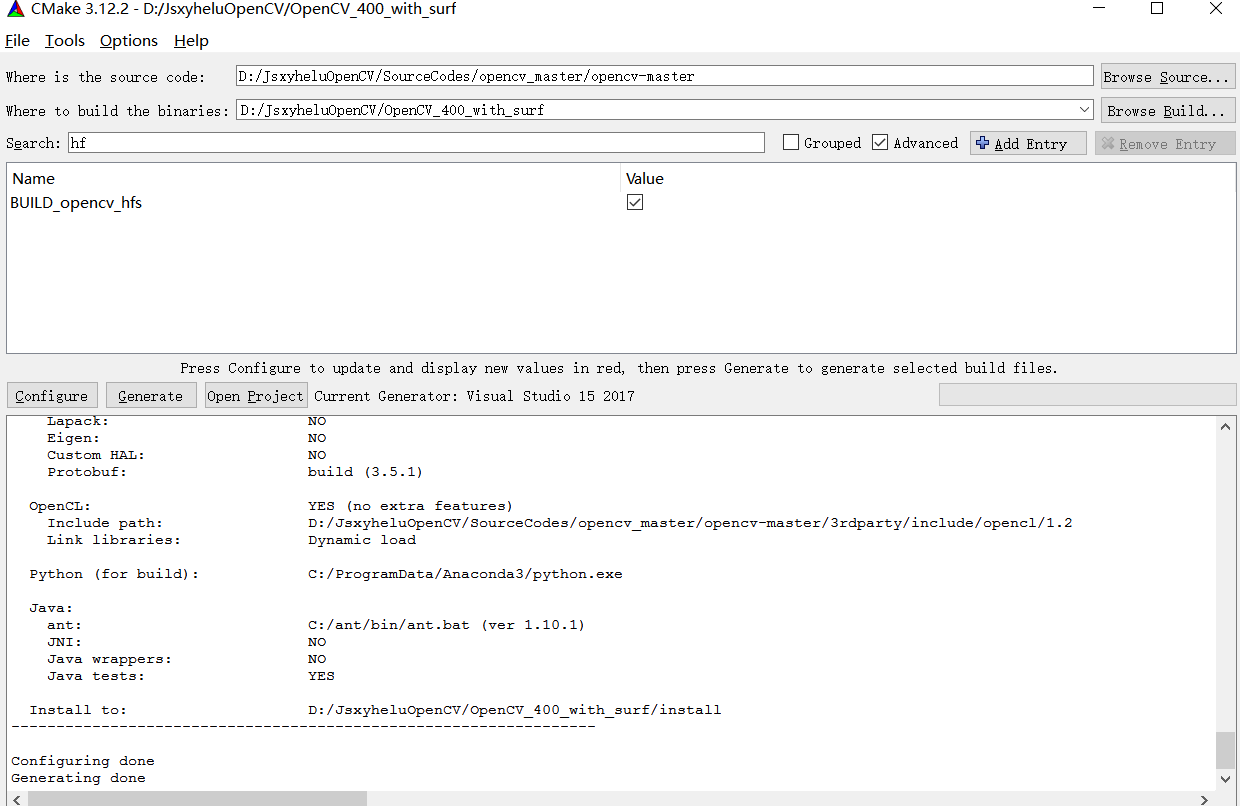Click the output log scroll-down arrow
This screenshot has width=1240, height=806.
click(x=1226, y=778)
